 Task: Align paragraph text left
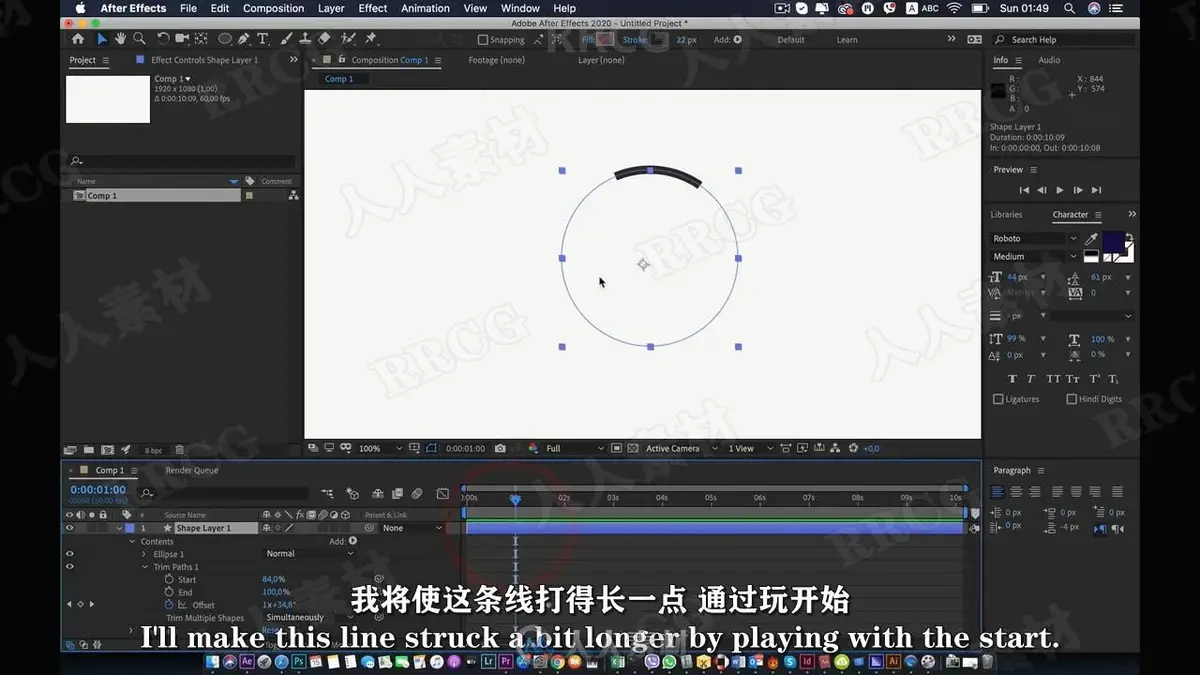click(998, 491)
